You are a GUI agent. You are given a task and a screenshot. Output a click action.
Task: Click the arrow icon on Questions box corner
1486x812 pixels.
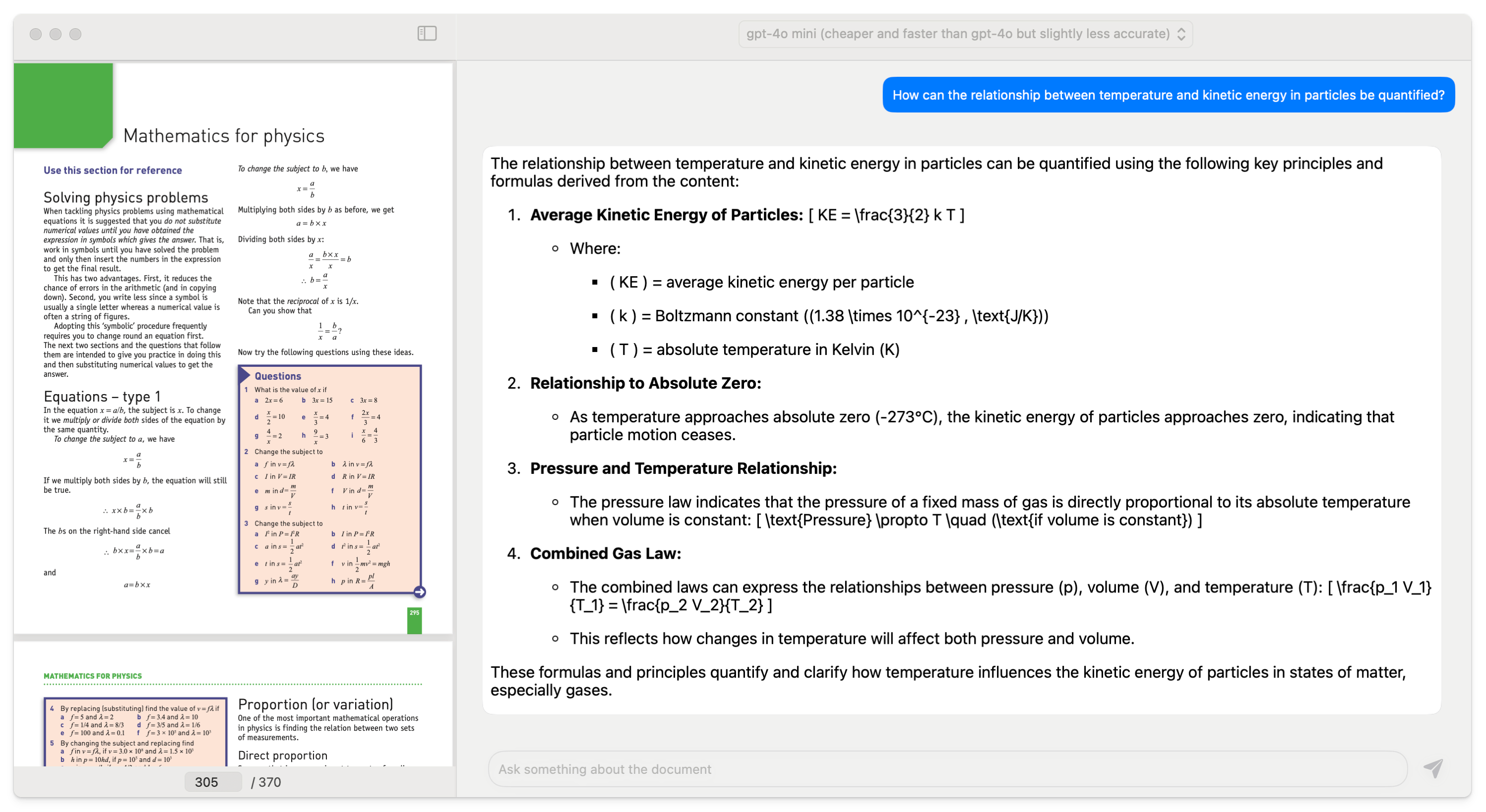(x=420, y=592)
